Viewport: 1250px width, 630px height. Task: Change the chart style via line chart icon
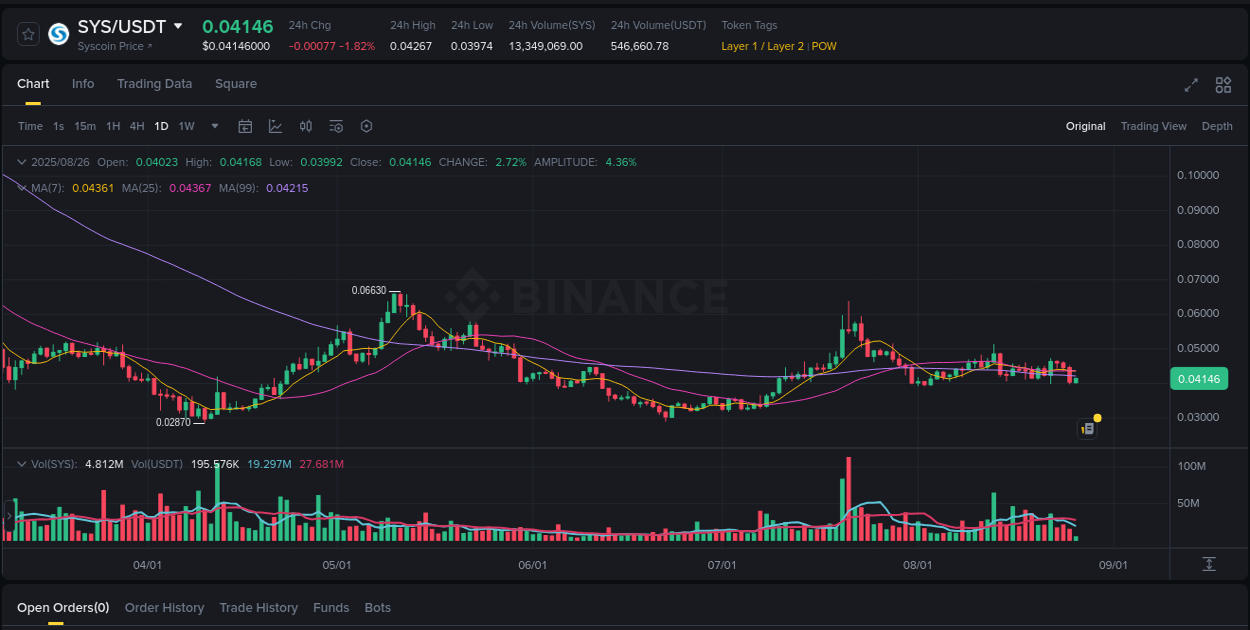click(275, 126)
